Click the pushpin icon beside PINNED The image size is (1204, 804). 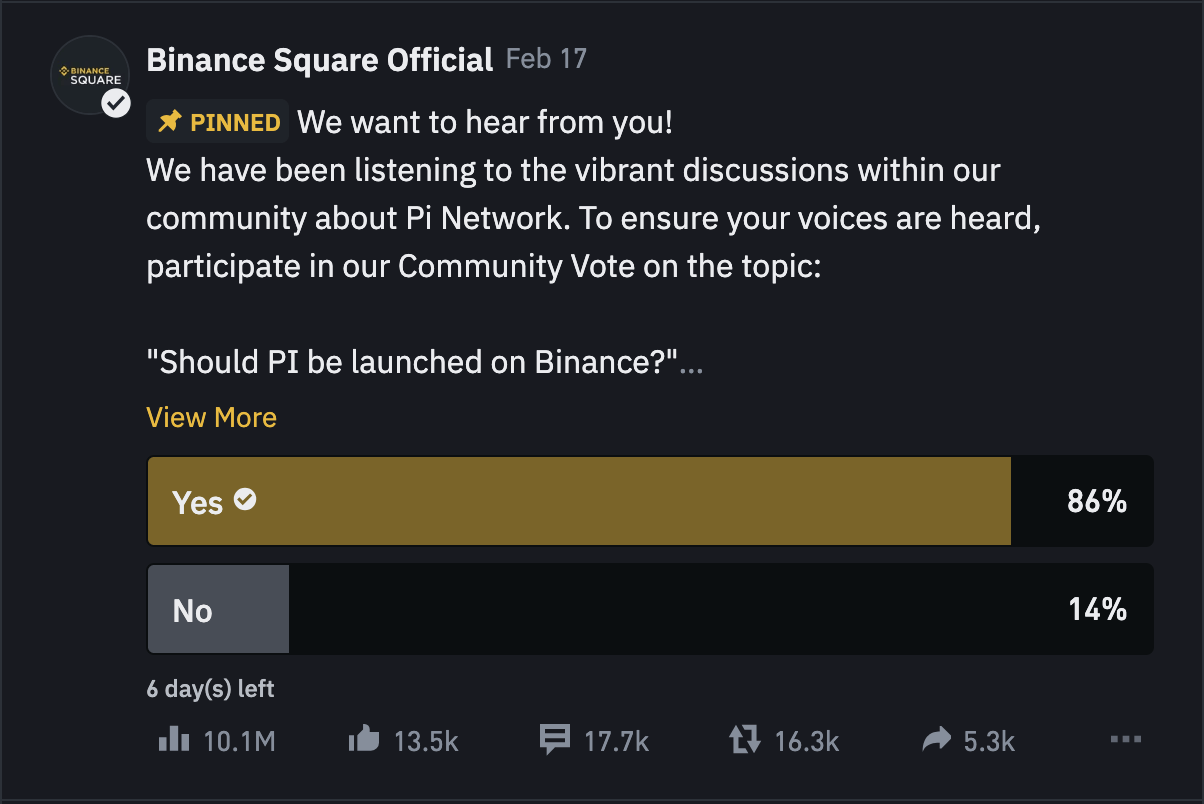[x=171, y=123]
